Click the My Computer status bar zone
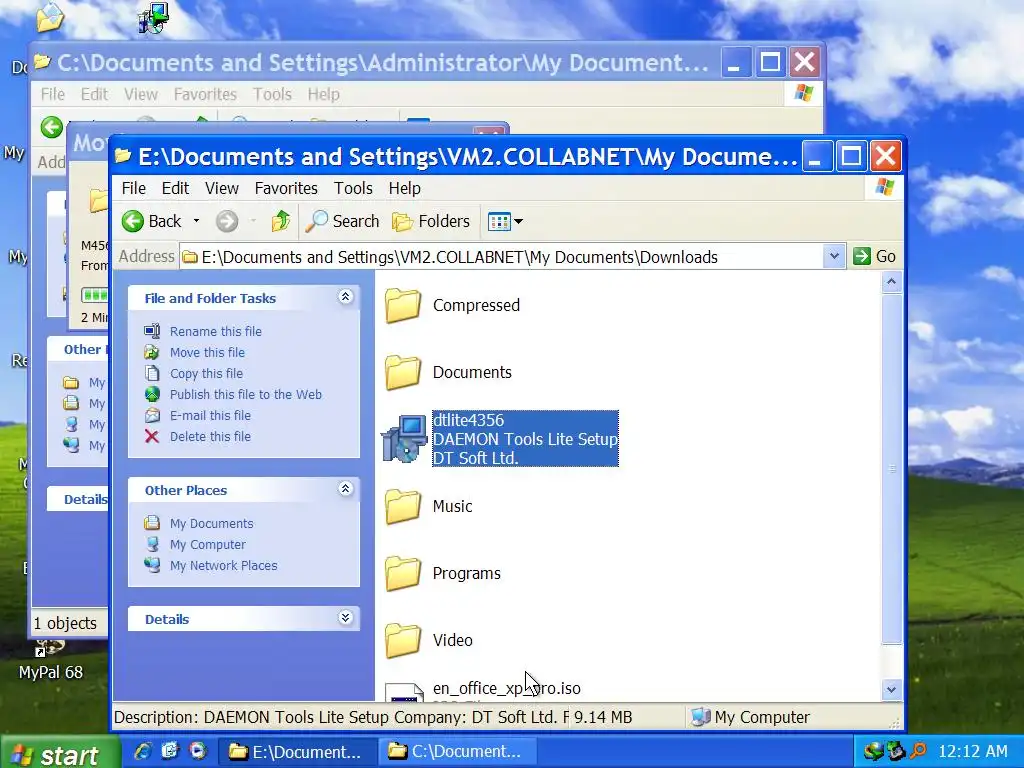 (751, 717)
